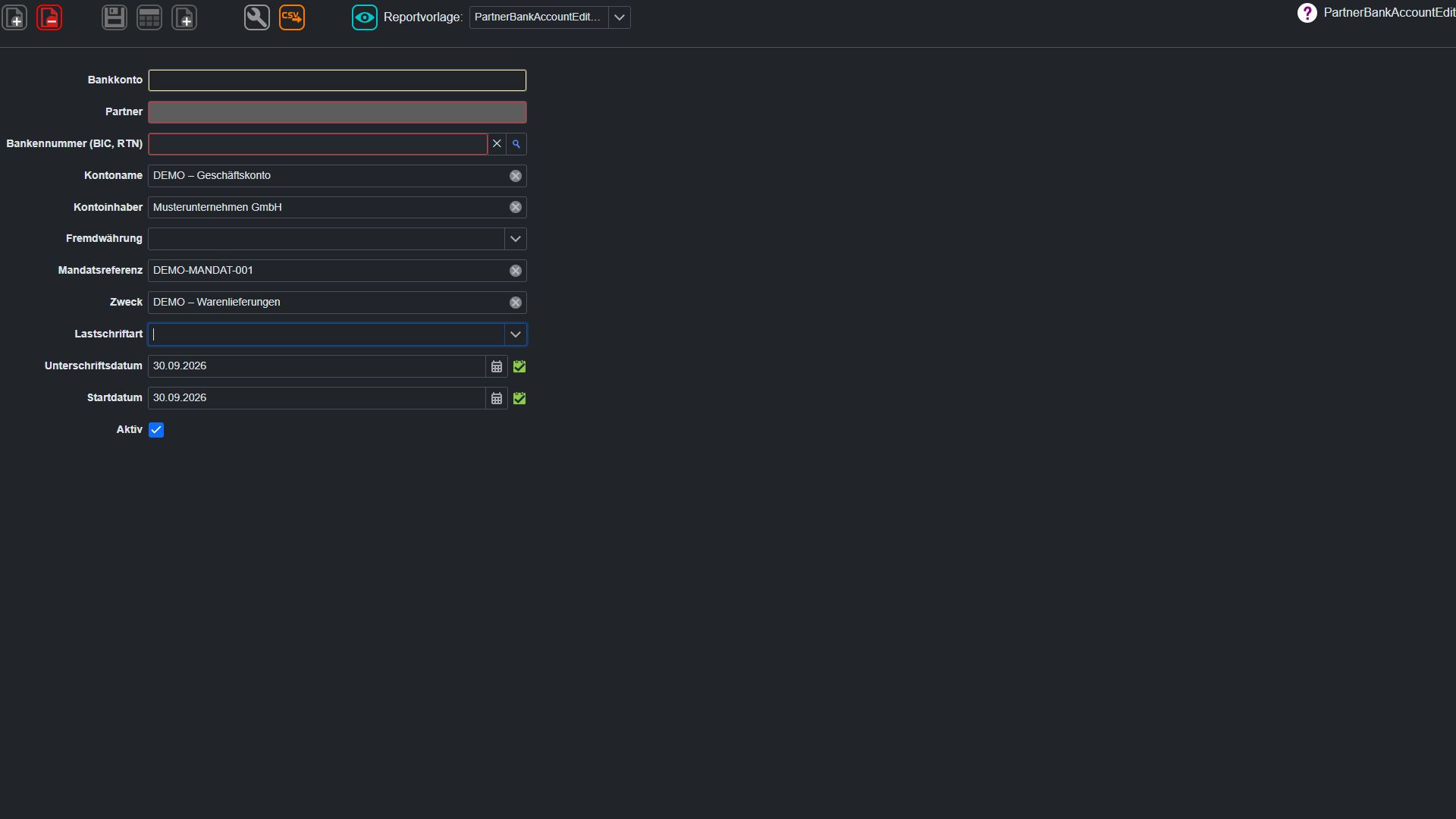1456x819 pixels.
Task: Open calendar picker for Startdatum
Action: (497, 398)
